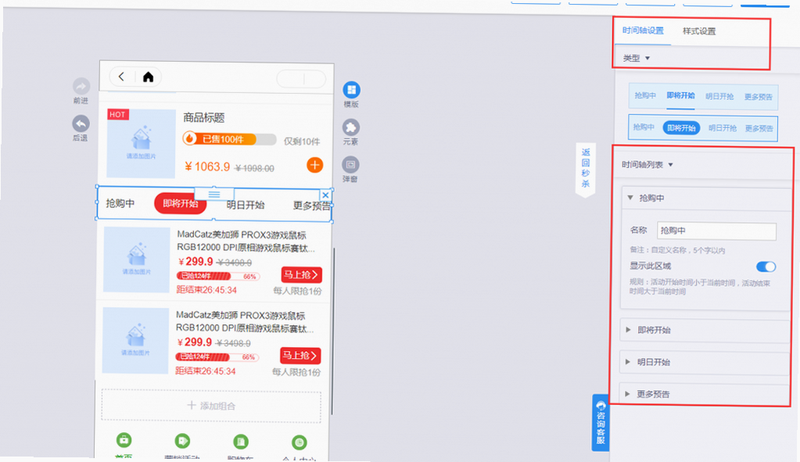This screenshot has height=462, width=800.
Task: Select red 即将开始 tab in phone preview
Action: pos(180,204)
